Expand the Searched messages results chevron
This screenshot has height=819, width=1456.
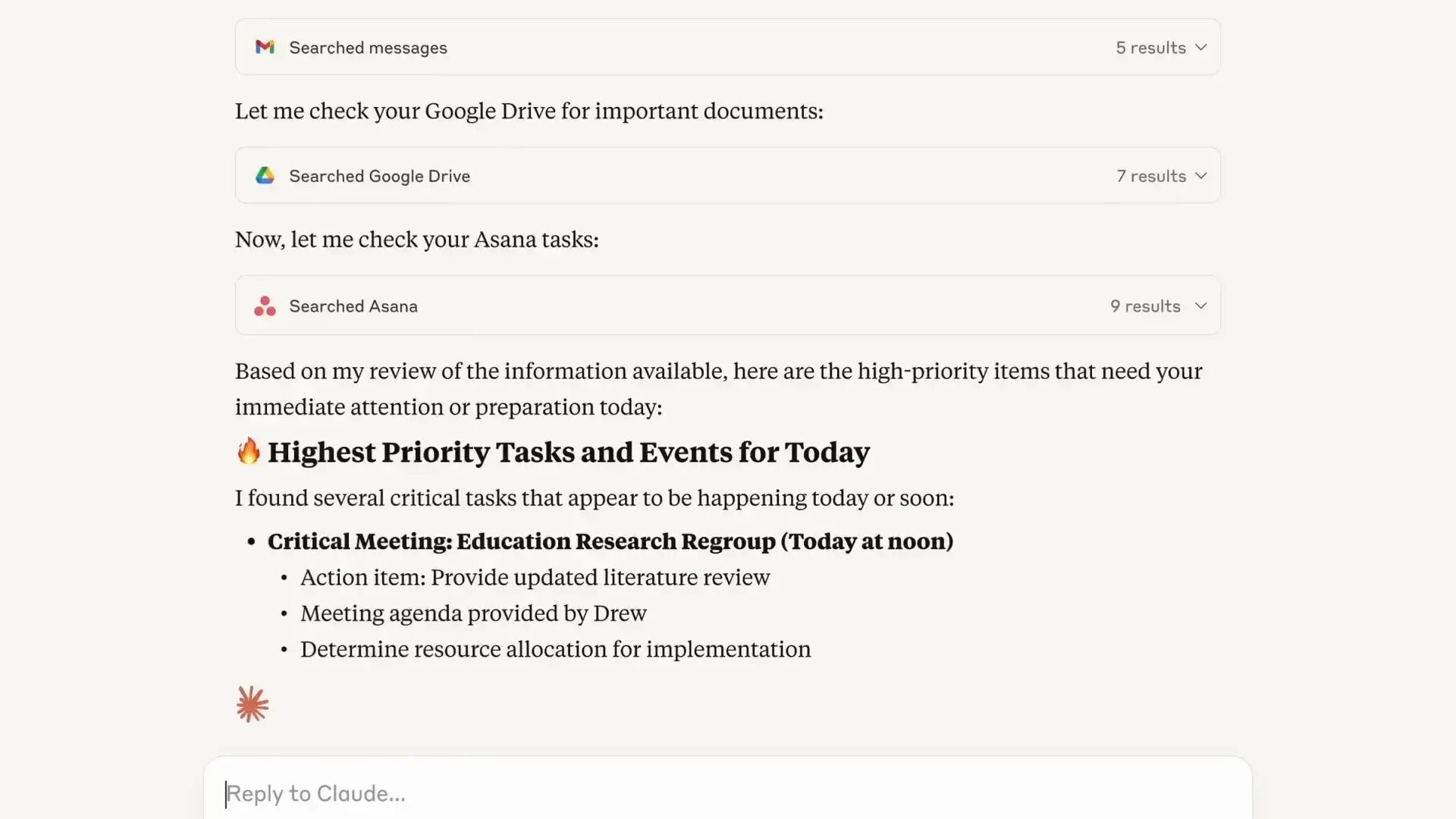(1200, 47)
